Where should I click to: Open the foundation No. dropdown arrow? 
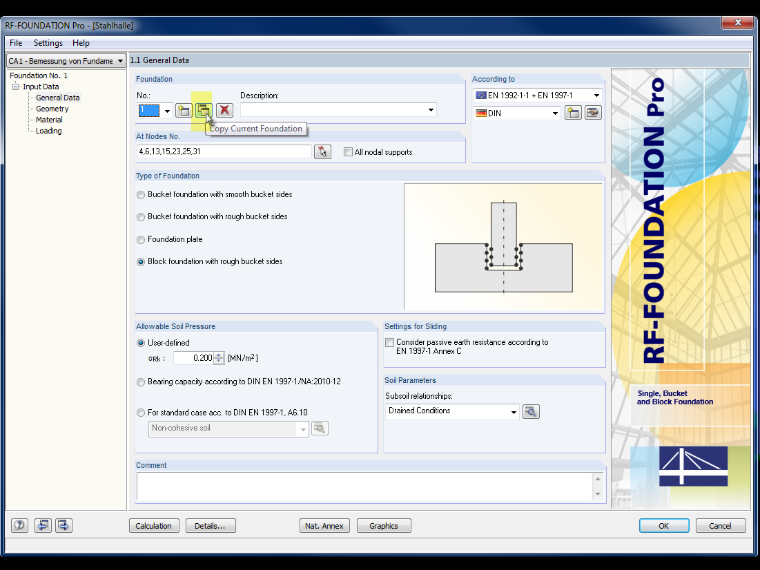[x=167, y=111]
